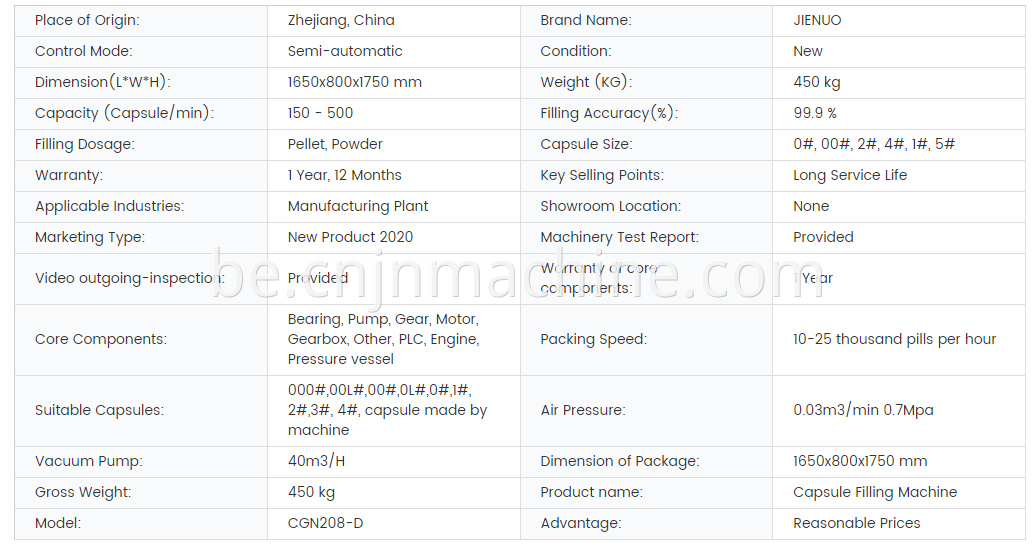Click the "Zhejiang, China" origin value

(x=341, y=20)
